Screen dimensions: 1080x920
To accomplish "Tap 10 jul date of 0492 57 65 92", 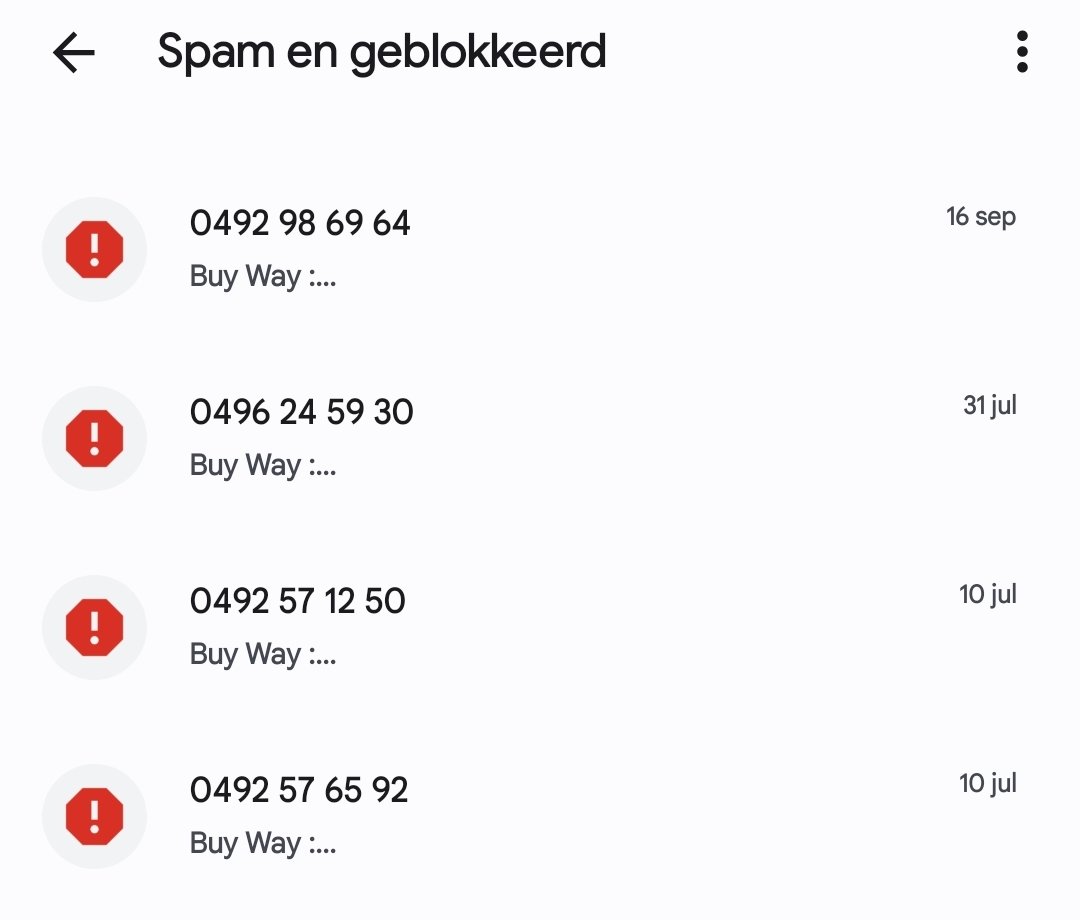I will [987, 784].
